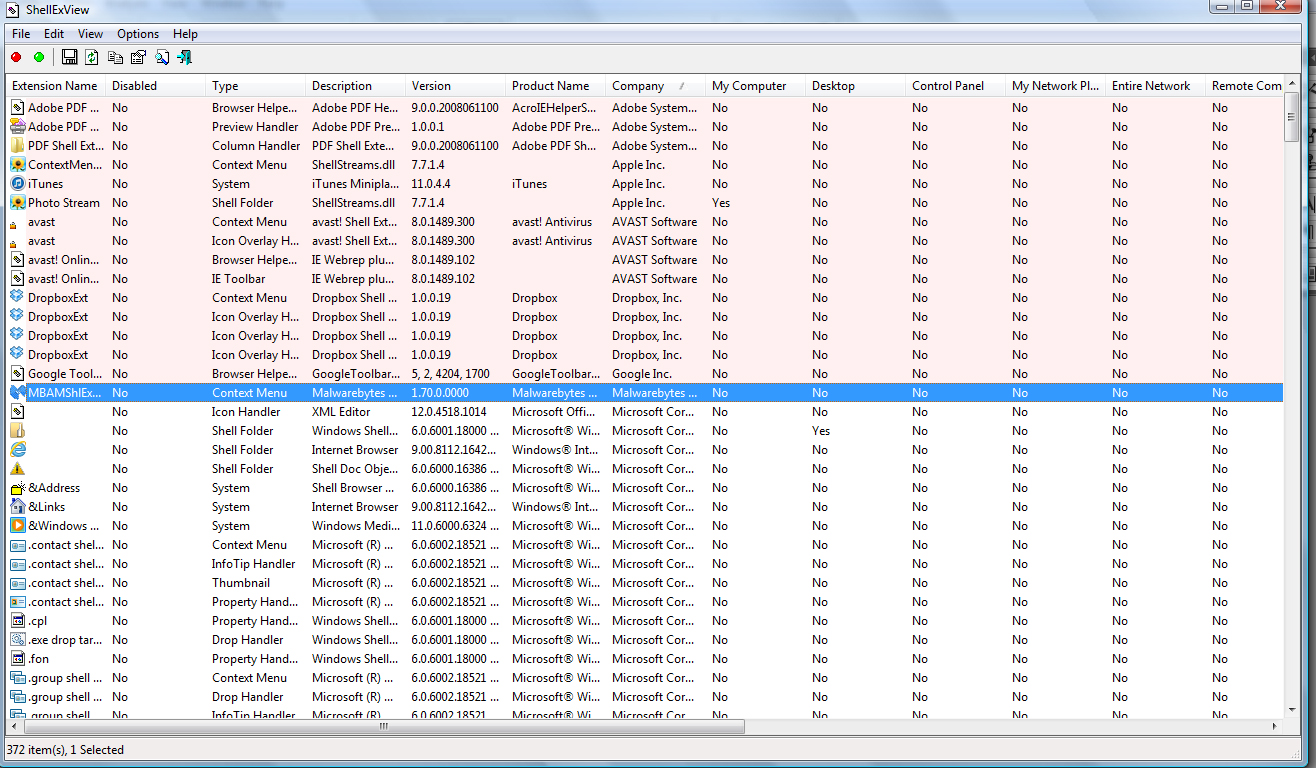
Task: Select the first DropboxExt Context Menu row
Action: click(645, 298)
